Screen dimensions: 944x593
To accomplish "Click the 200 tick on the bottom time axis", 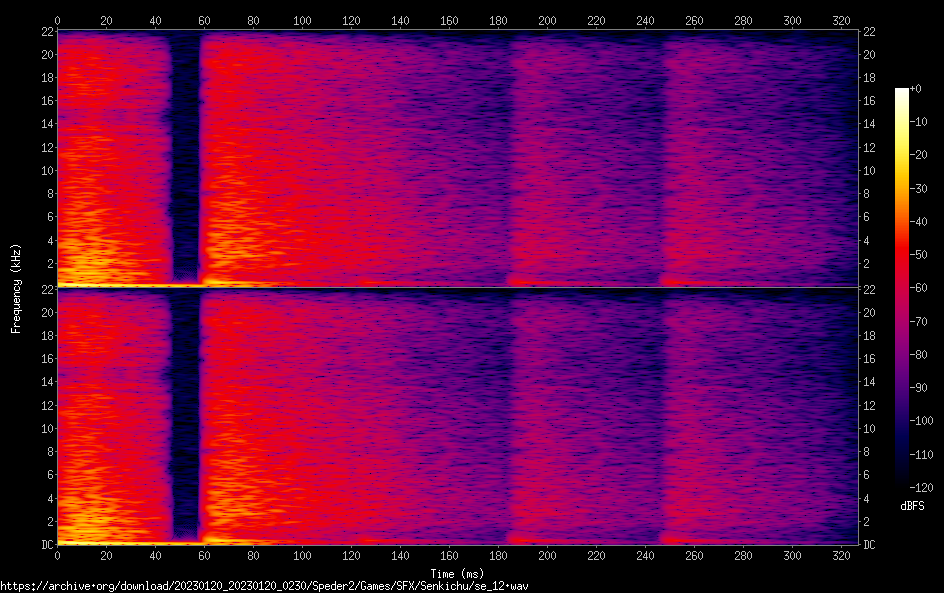I will [547, 554].
